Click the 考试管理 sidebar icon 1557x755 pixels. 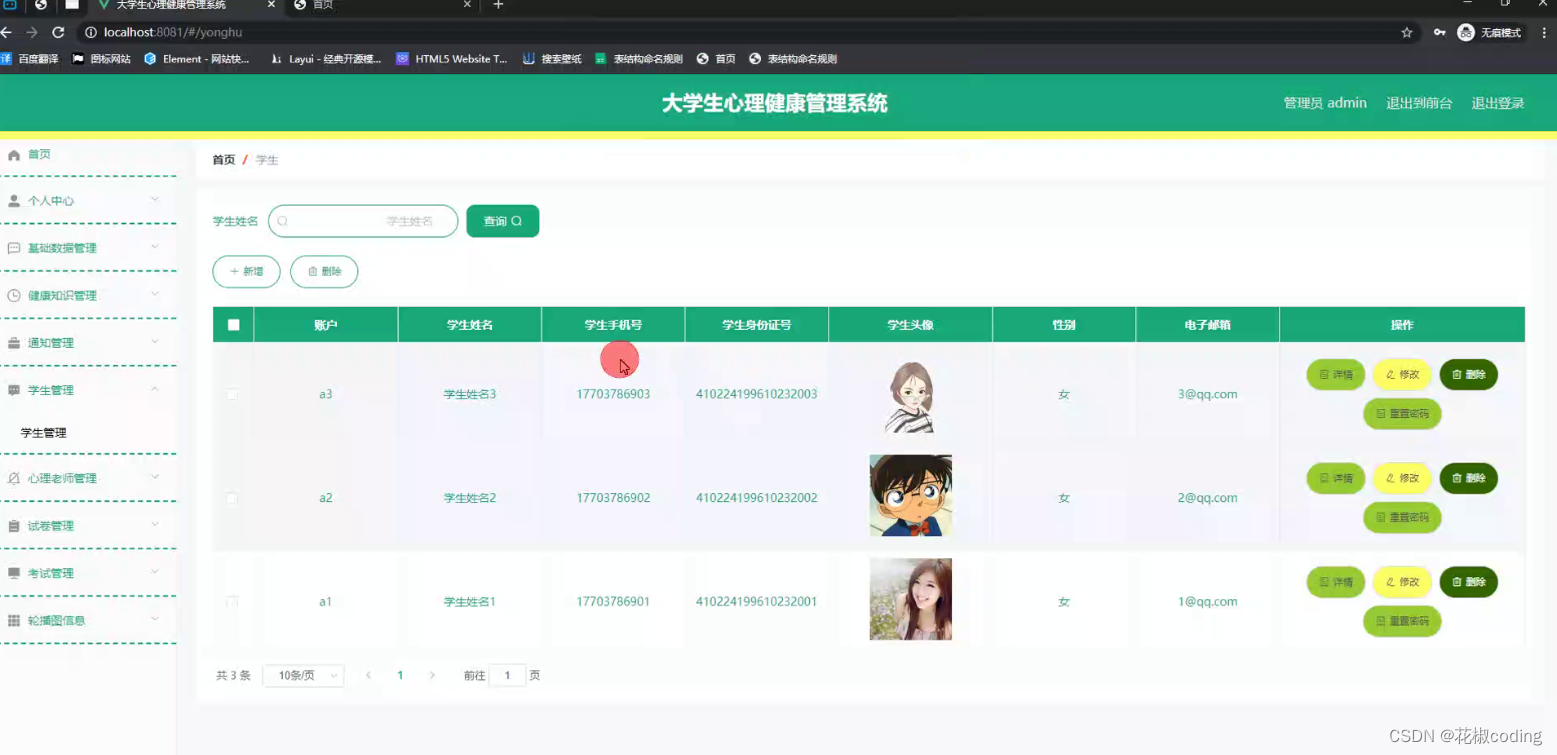(14, 572)
